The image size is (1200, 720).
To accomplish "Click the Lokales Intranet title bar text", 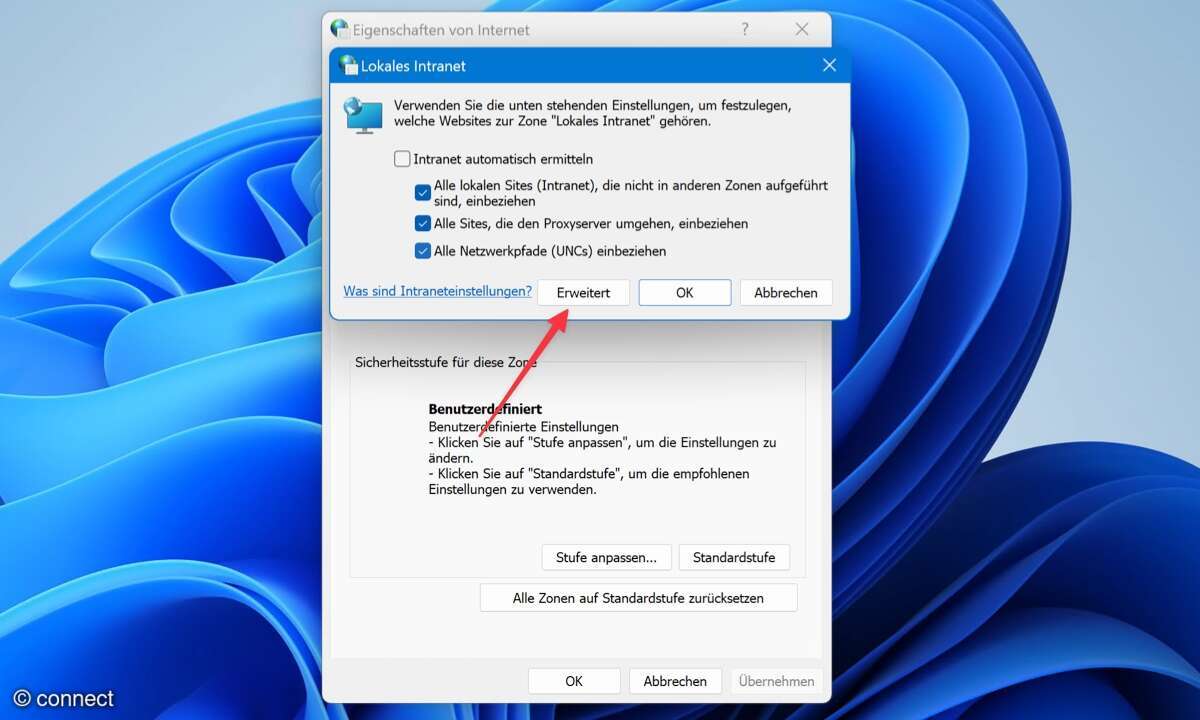I will [413, 66].
